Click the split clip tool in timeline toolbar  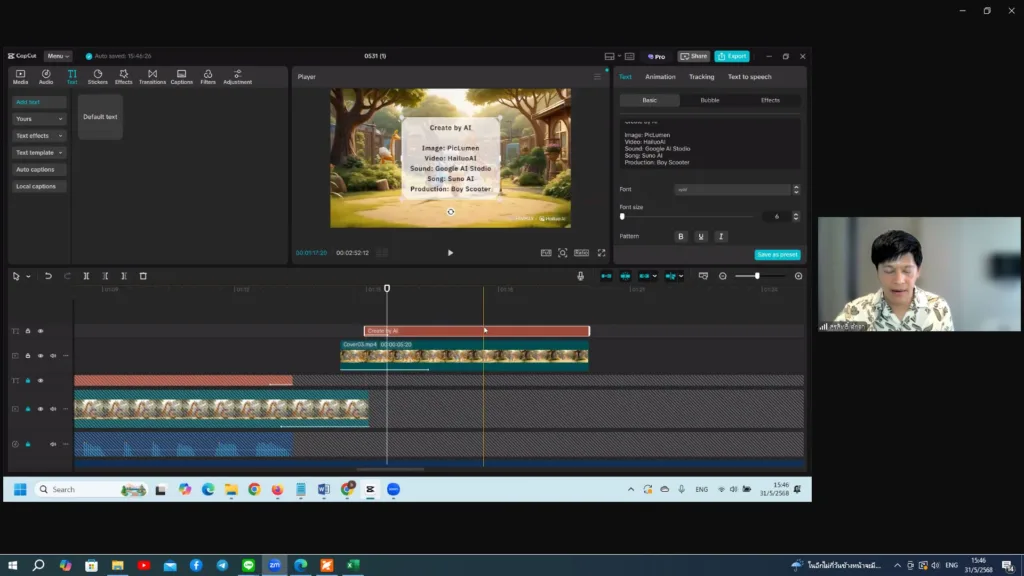(x=86, y=276)
